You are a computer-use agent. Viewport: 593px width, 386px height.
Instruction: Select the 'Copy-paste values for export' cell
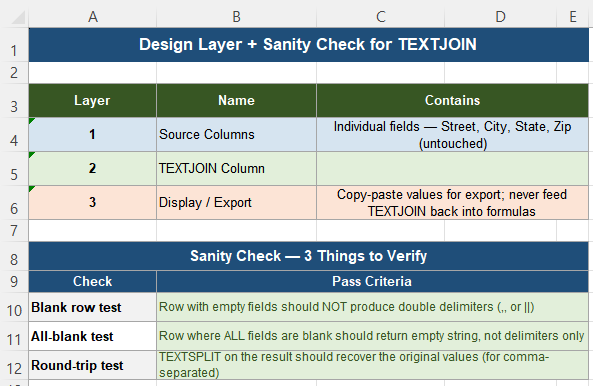click(453, 202)
